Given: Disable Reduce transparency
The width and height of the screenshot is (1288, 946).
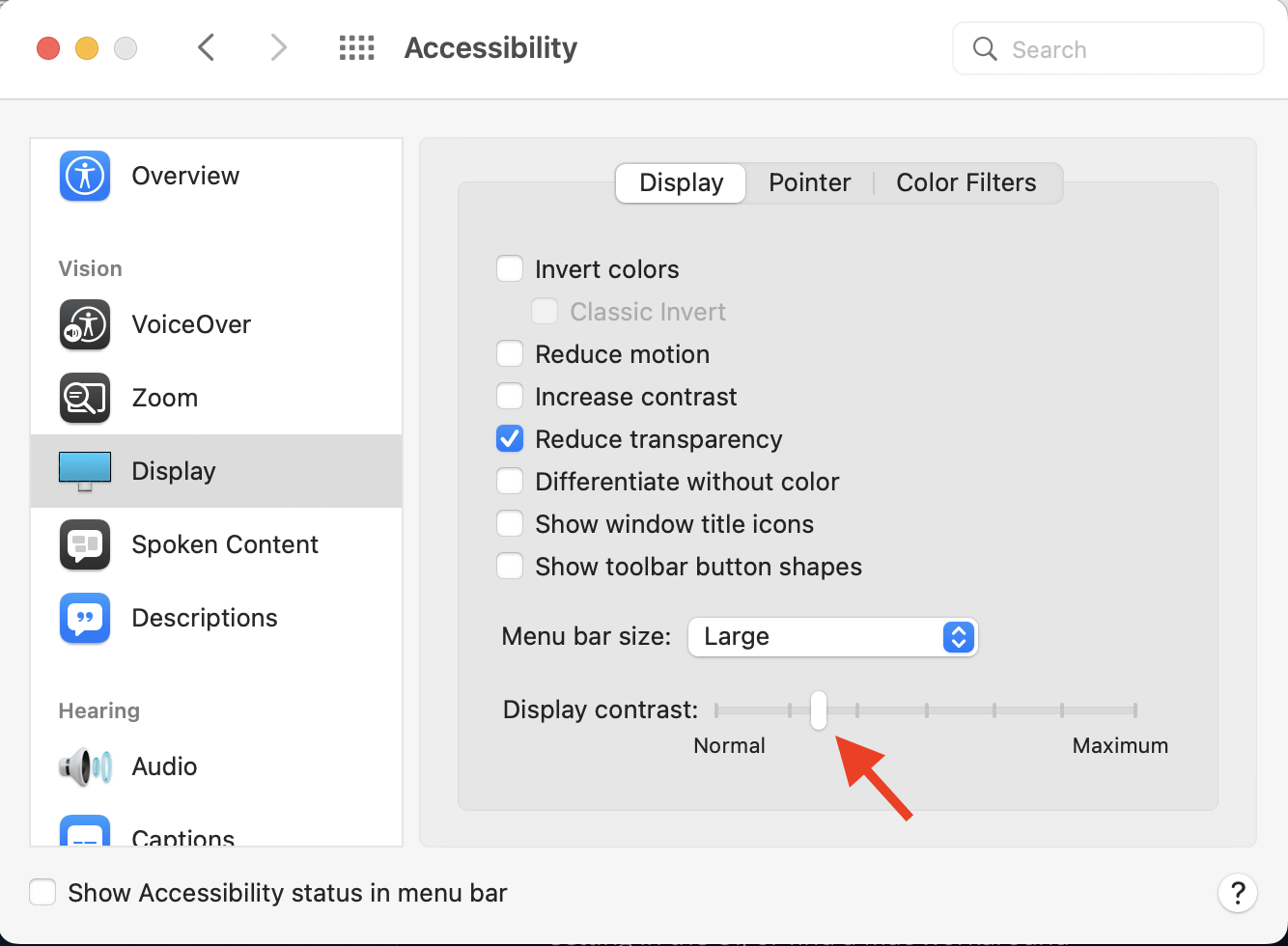Looking at the screenshot, I should click(510, 438).
